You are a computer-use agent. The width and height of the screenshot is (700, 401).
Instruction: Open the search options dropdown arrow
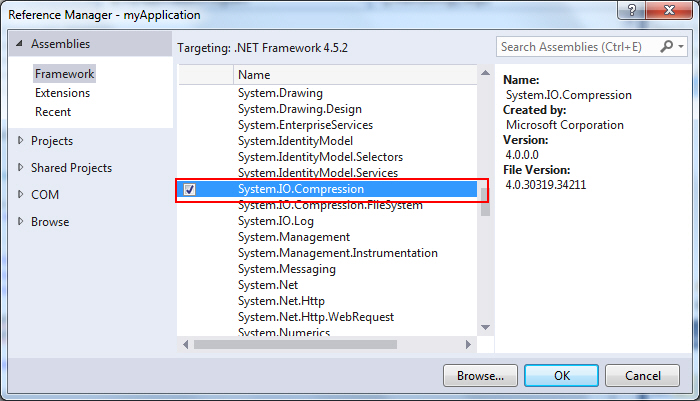(681, 47)
